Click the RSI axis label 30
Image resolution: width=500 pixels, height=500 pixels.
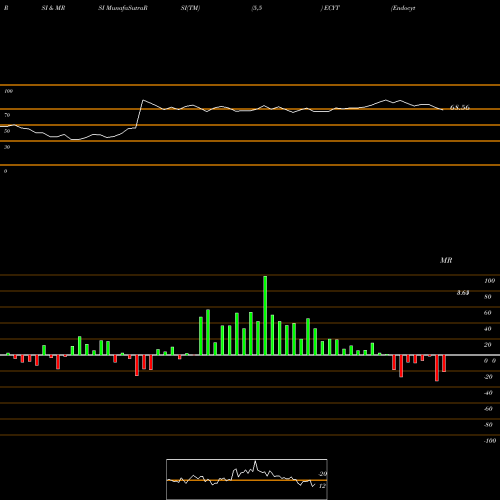click(x=7, y=147)
